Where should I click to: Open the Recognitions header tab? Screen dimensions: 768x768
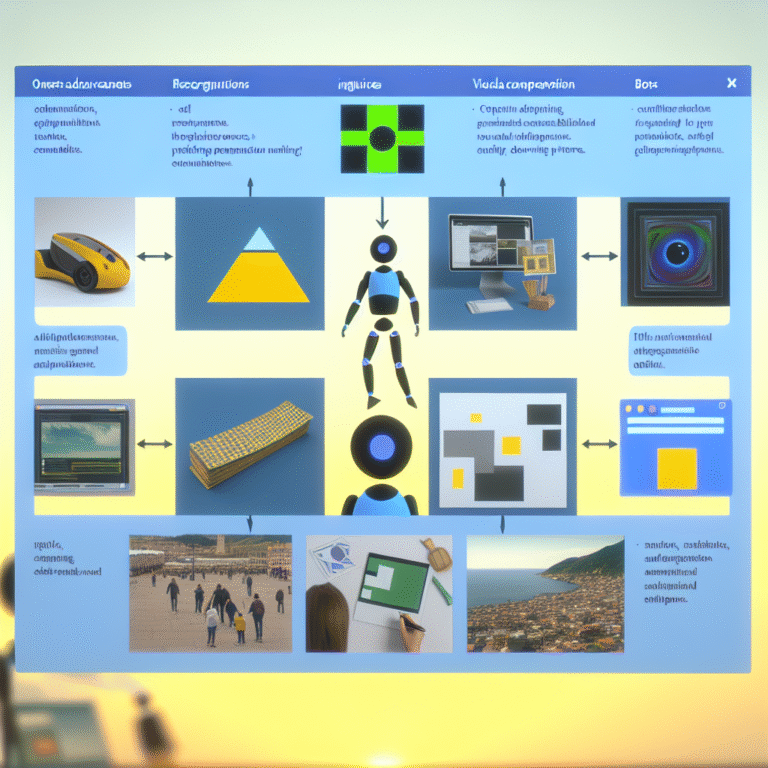211,85
